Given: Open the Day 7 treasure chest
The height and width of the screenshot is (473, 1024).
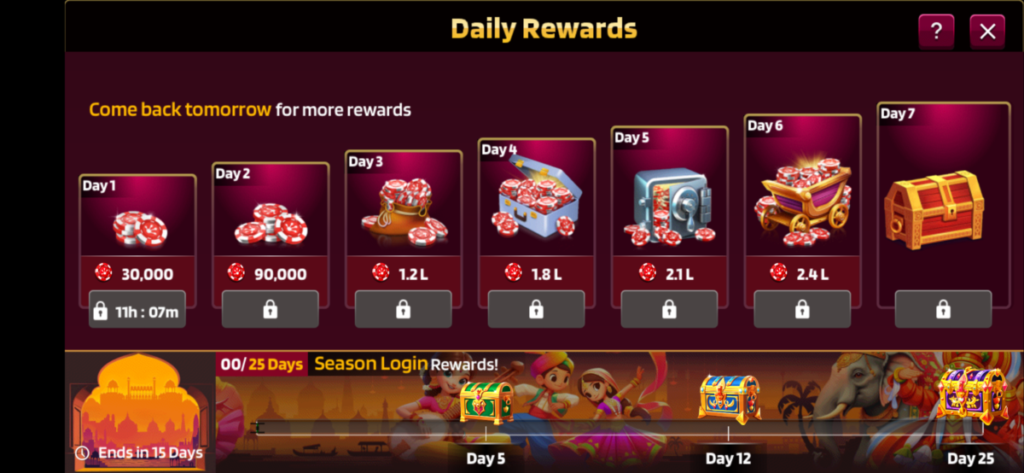Looking at the screenshot, I should 934,209.
